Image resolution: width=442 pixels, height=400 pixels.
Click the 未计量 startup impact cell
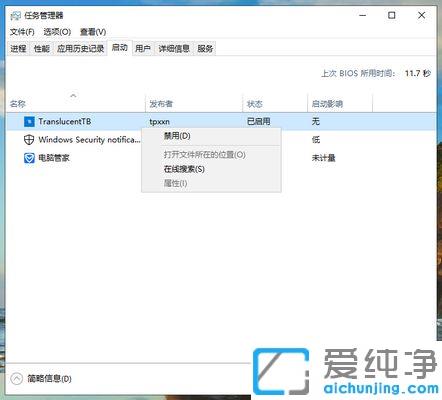coord(323,158)
